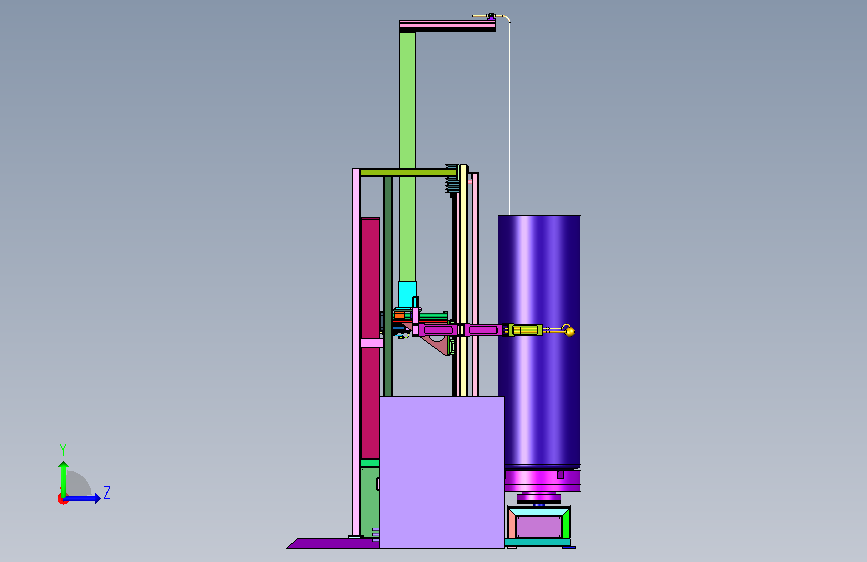Select the large purple cylinder drum
The width and height of the screenshot is (867, 562).
tap(539, 342)
